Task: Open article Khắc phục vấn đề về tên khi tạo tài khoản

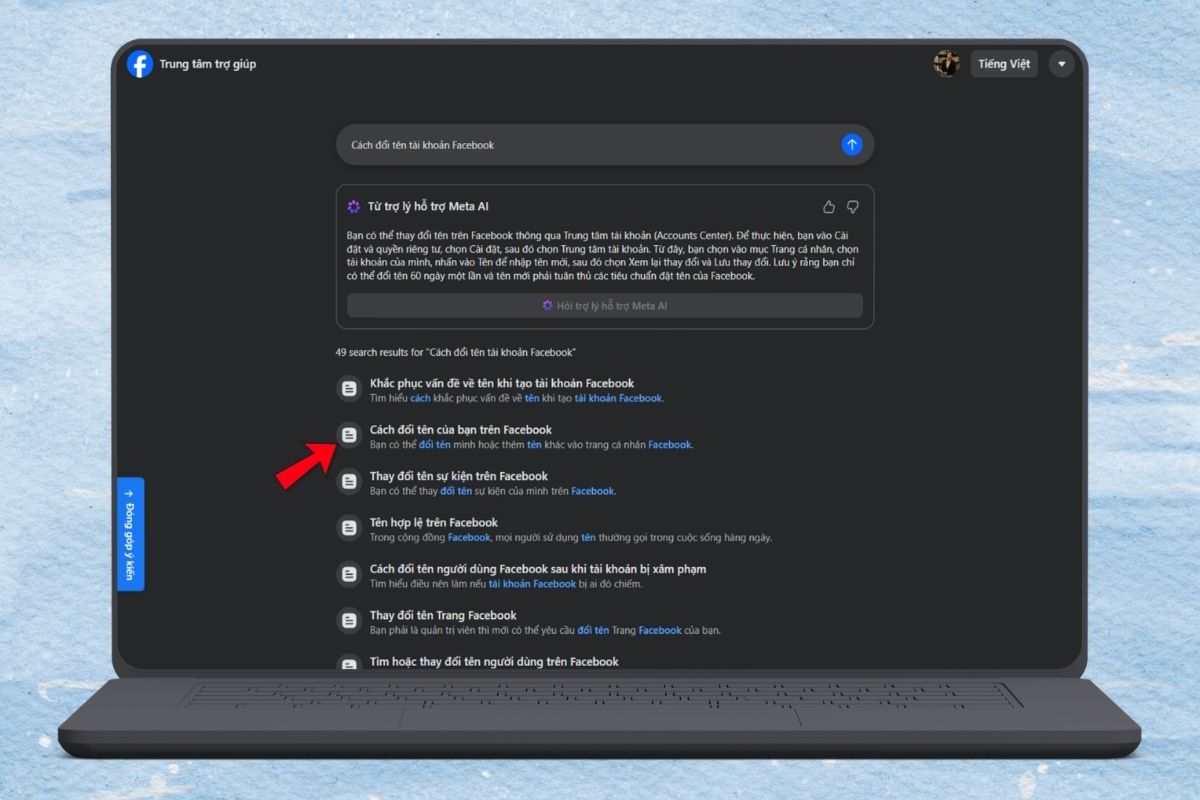Action: pyautogui.click(x=502, y=383)
